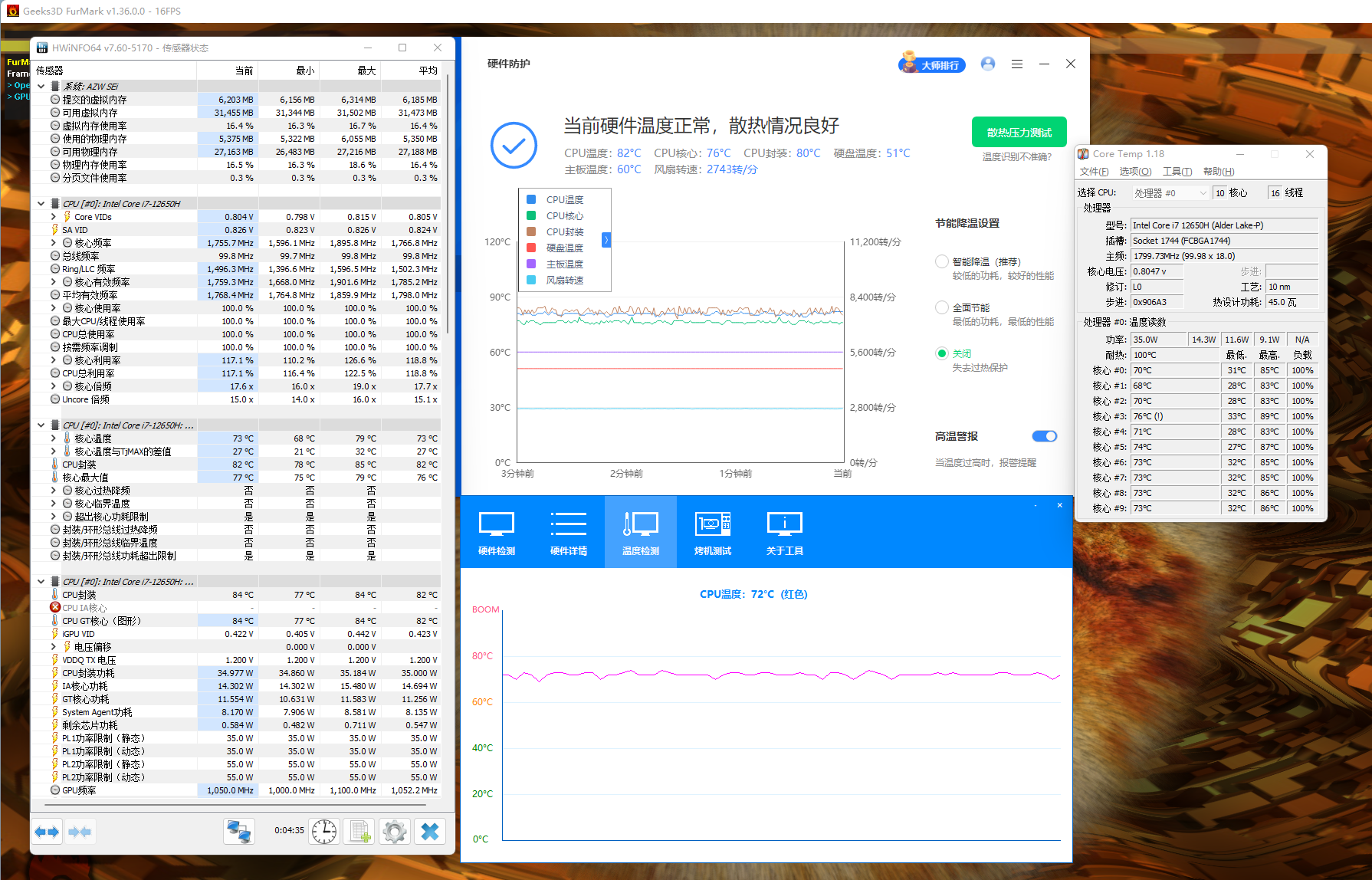Select the 智能降温 radio option
The image size is (1372, 880).
click(941, 261)
